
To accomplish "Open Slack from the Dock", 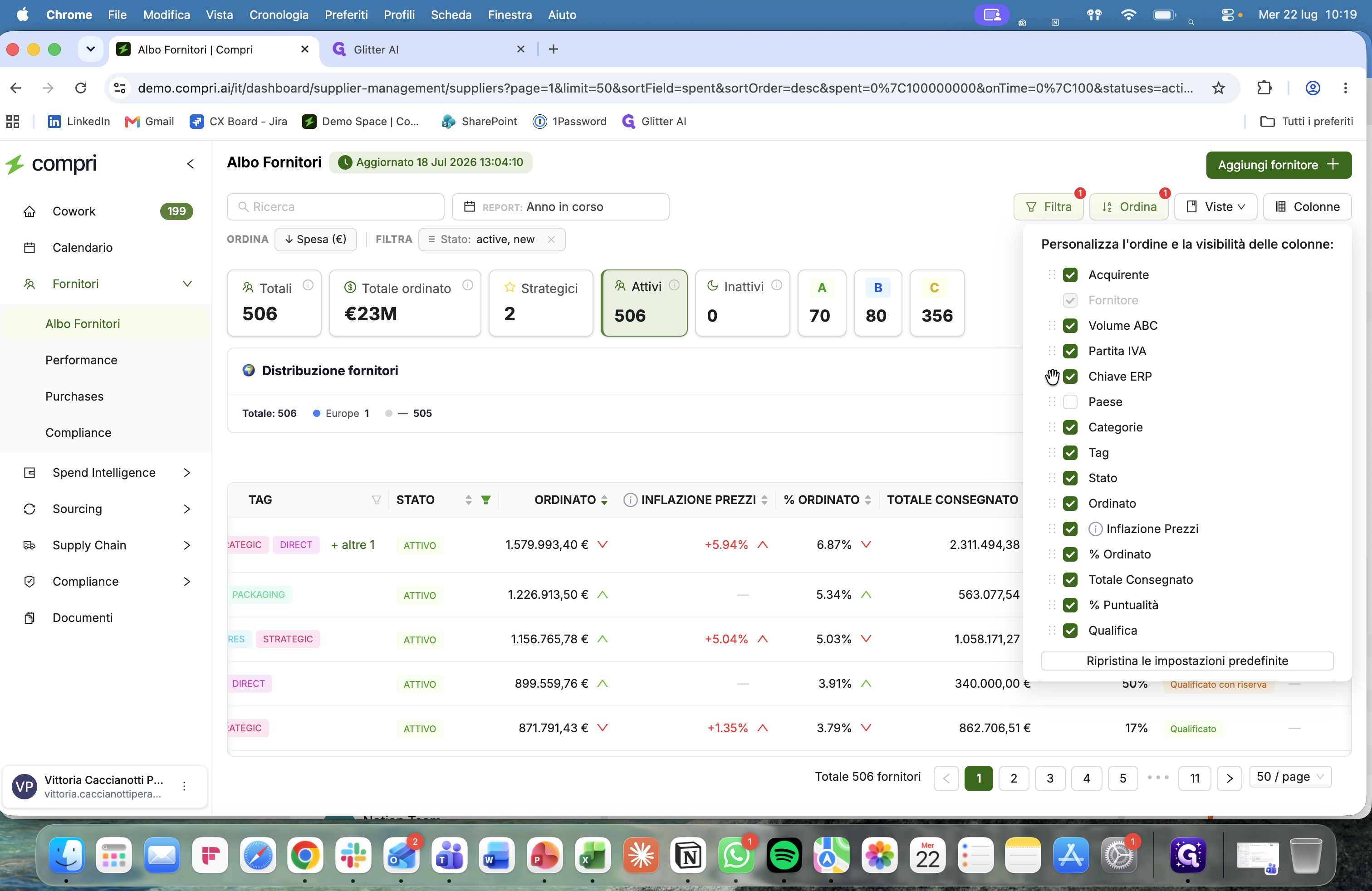I will 353,855.
